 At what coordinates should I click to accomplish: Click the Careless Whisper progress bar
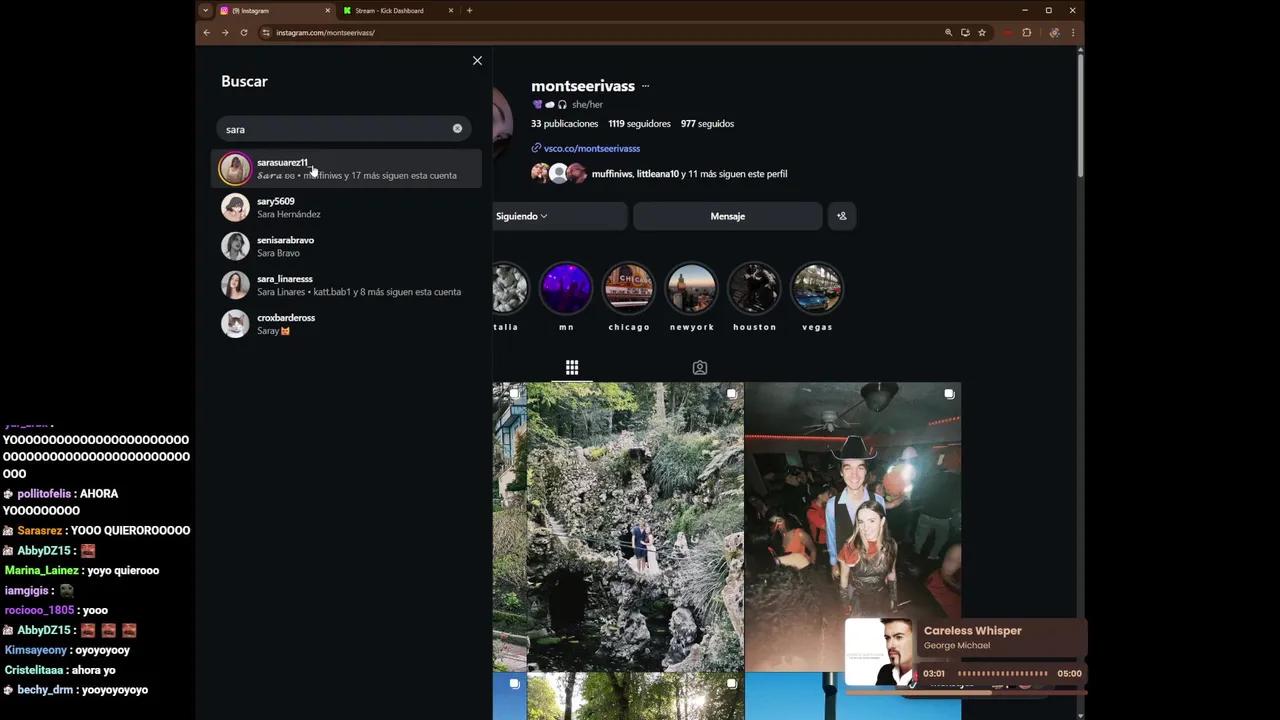pyautogui.click(x=1002, y=674)
